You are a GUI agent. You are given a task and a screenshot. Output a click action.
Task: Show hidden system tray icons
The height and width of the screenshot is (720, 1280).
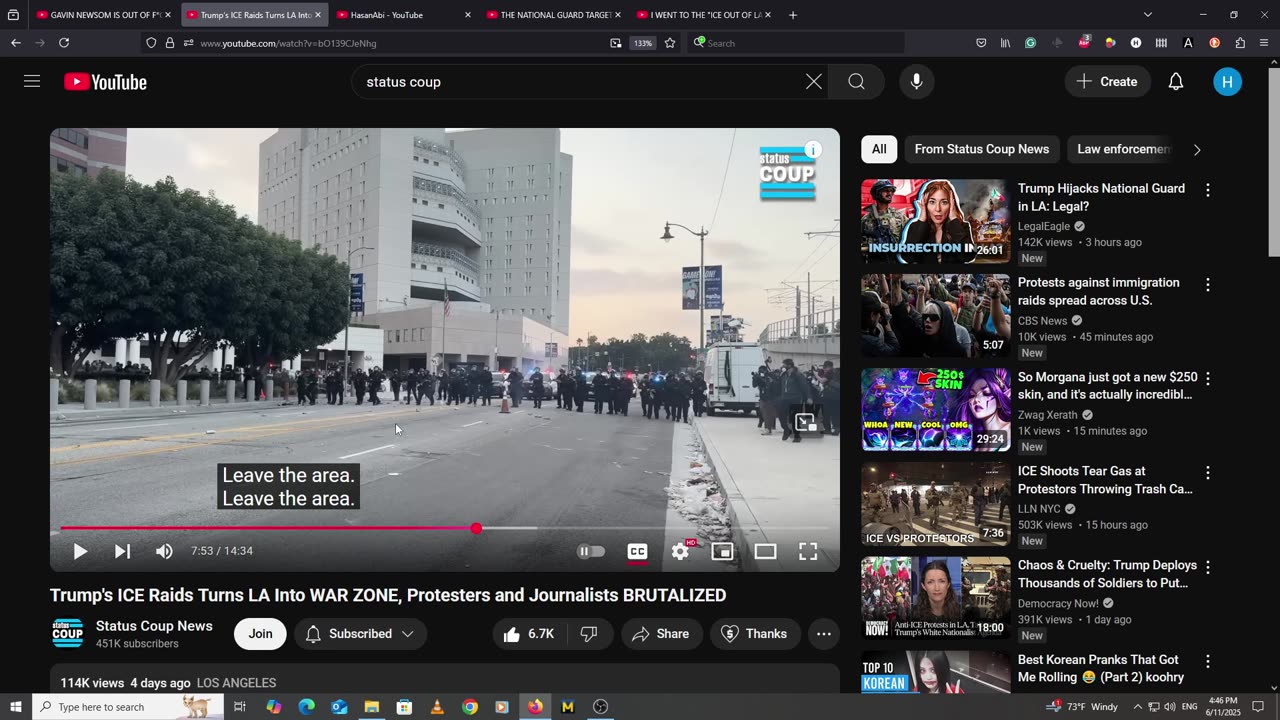(x=1137, y=707)
